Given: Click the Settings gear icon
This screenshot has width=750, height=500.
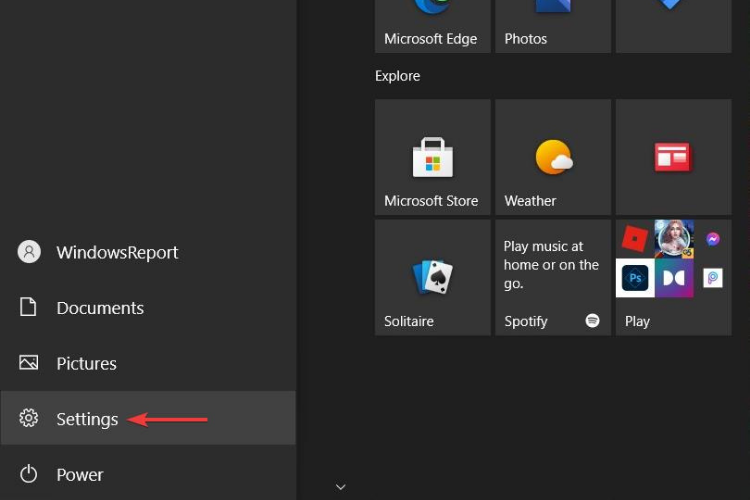Looking at the screenshot, I should coord(29,418).
